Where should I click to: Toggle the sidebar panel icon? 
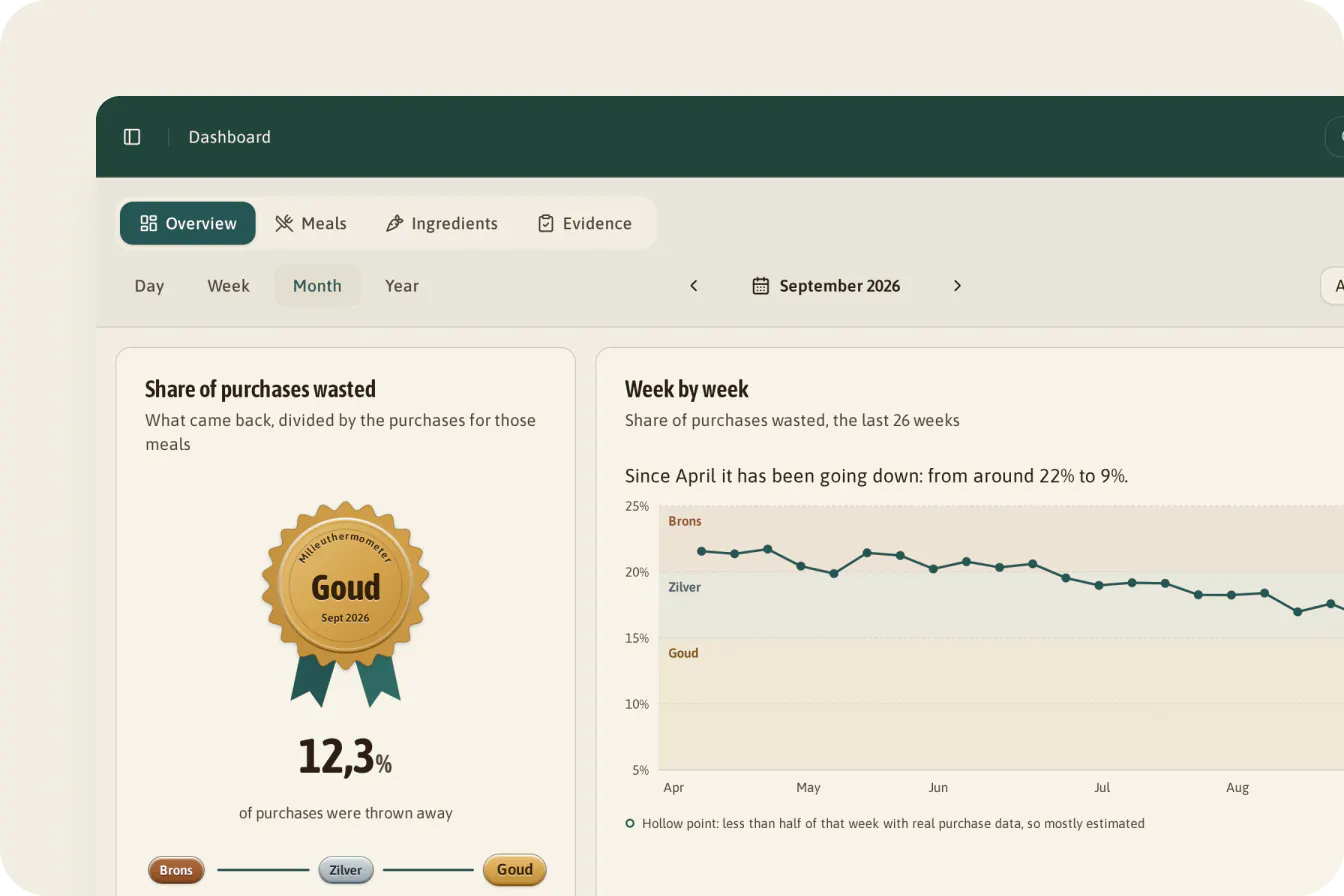point(132,137)
